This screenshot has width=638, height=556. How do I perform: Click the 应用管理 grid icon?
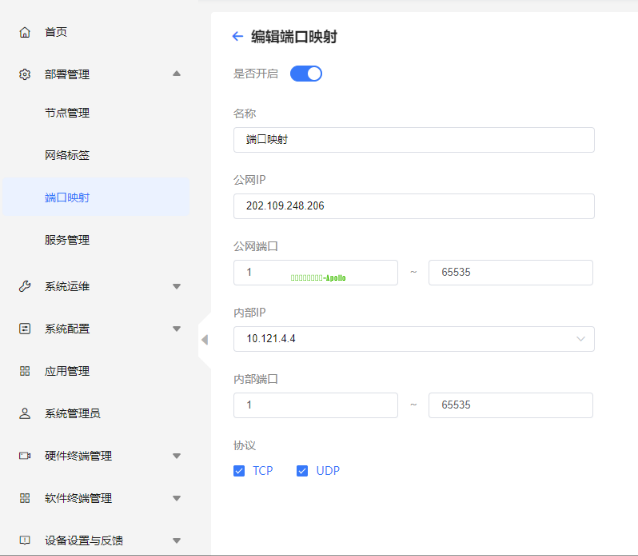pyautogui.click(x=25, y=371)
